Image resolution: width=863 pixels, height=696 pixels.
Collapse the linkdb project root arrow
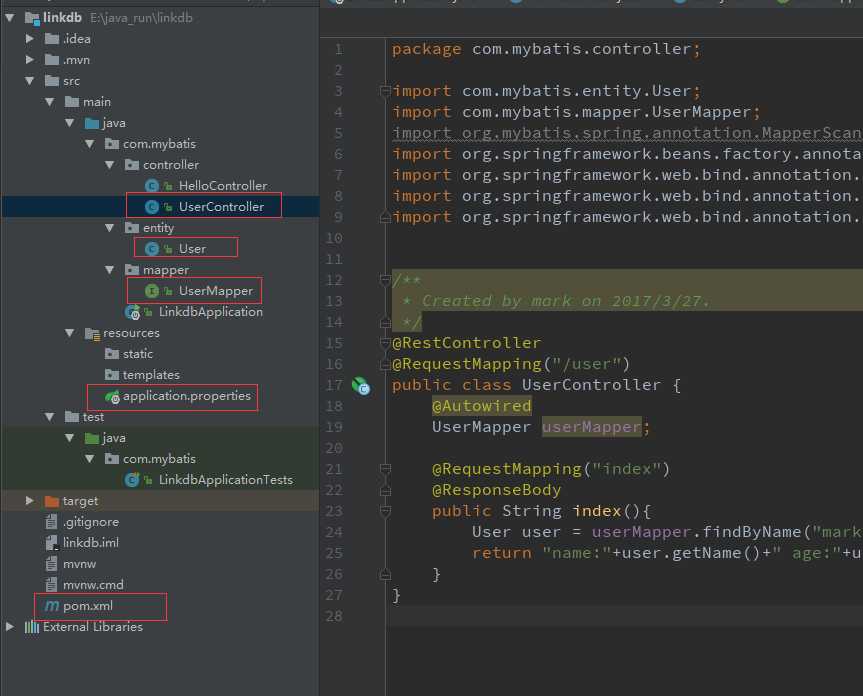pos(9,18)
